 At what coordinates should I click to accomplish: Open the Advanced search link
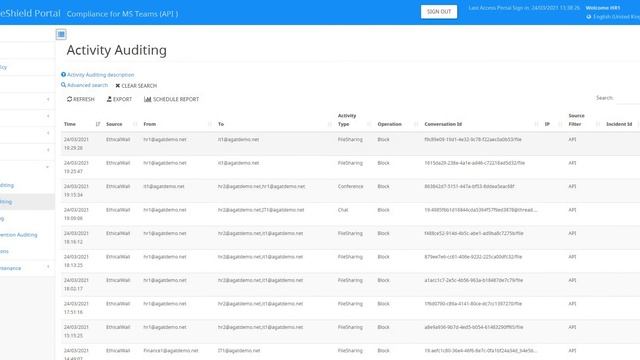click(x=84, y=85)
